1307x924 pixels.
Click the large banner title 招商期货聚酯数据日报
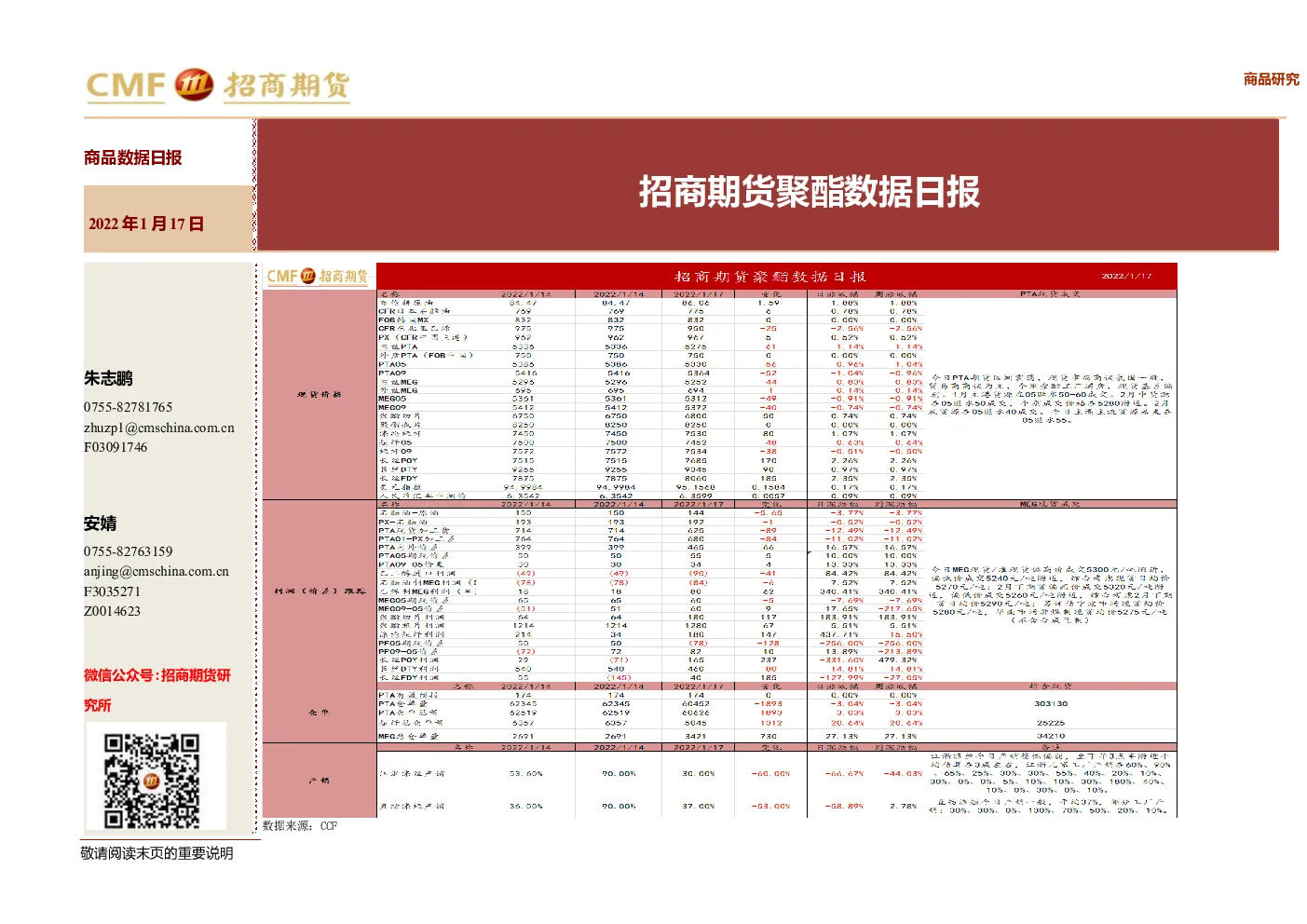[x=809, y=192]
